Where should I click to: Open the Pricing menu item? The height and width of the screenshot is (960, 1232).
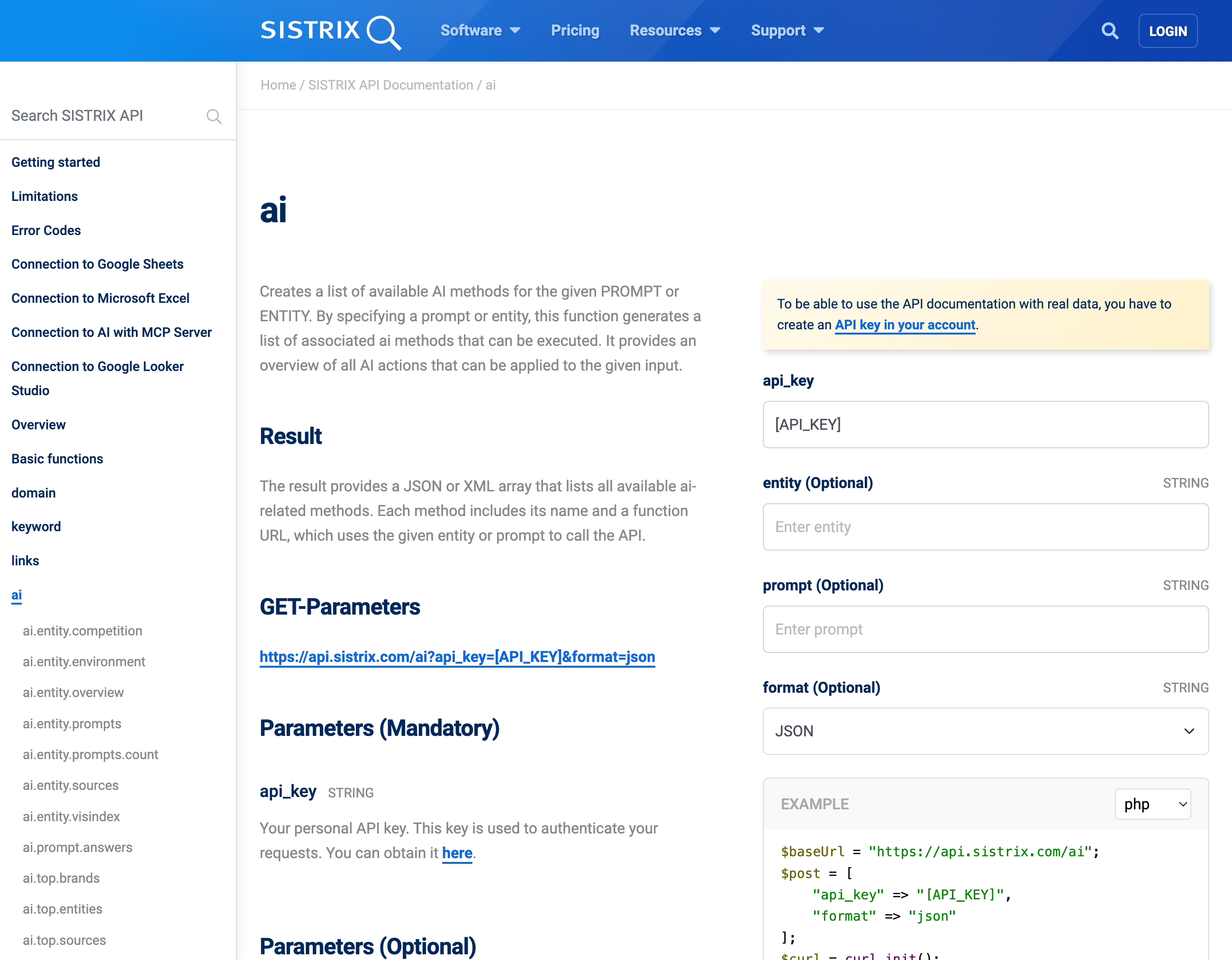point(575,30)
